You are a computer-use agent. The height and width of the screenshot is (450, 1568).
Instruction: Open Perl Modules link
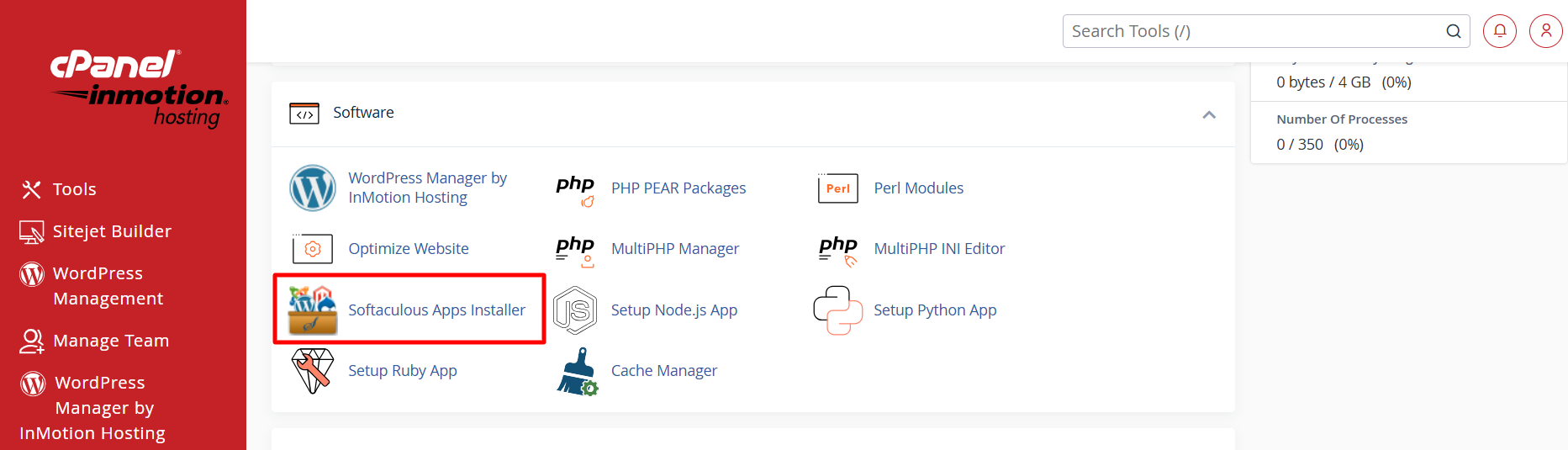coord(918,188)
